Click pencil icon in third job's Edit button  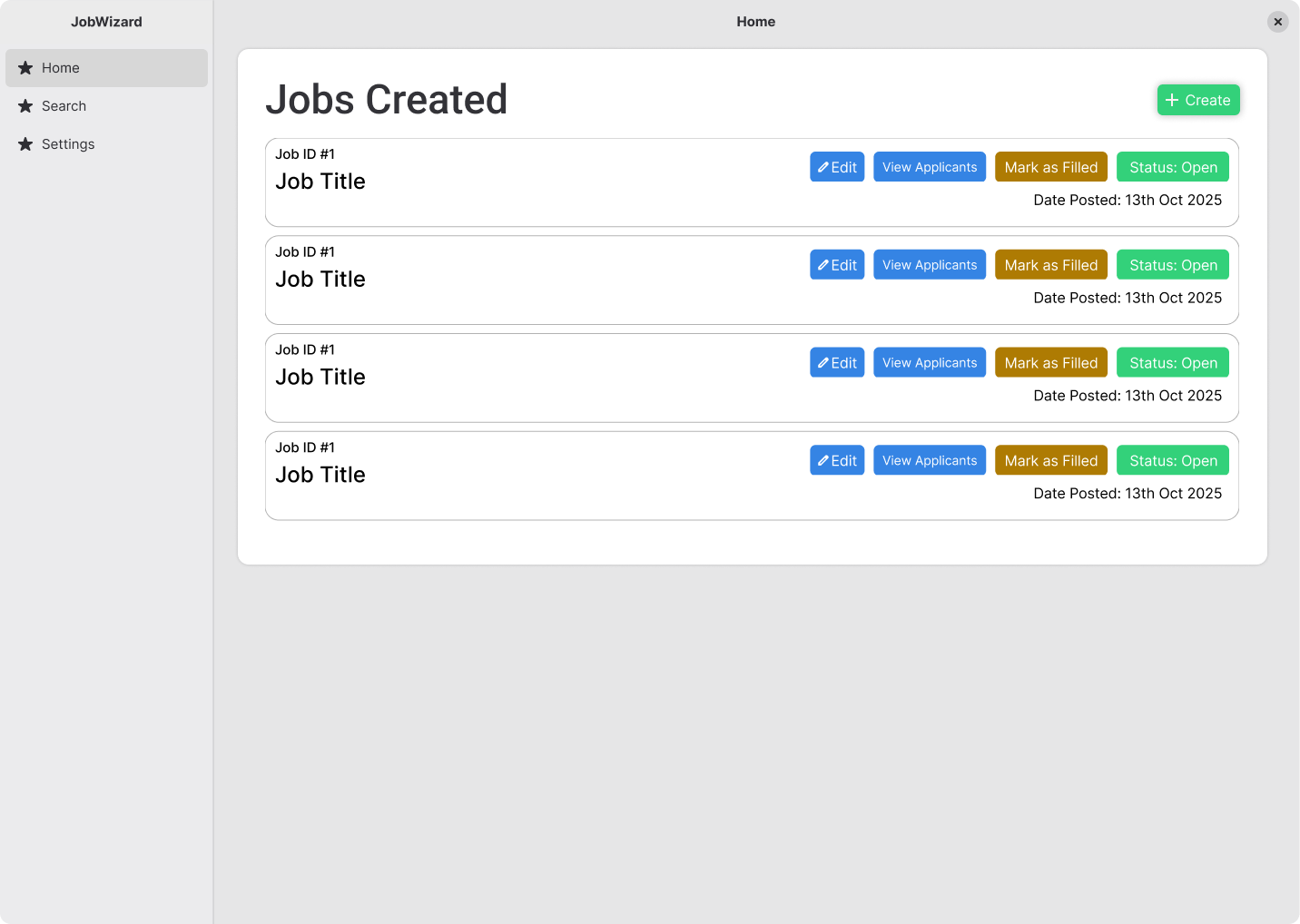pyautogui.click(x=823, y=363)
